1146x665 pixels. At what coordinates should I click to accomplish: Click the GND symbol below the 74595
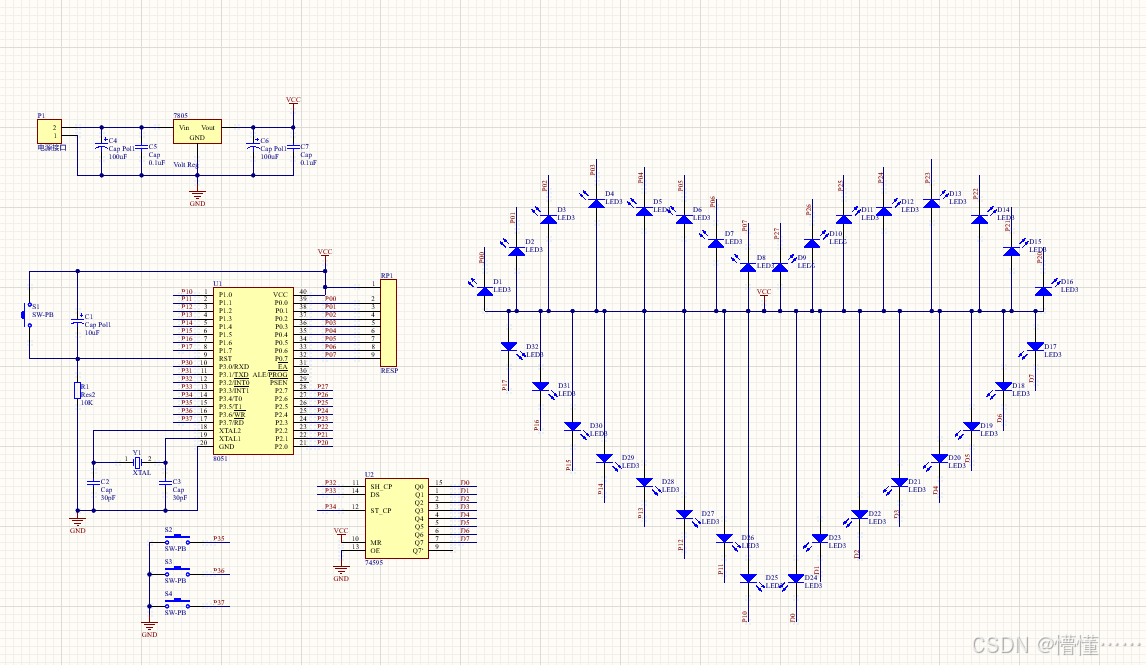click(x=341, y=571)
